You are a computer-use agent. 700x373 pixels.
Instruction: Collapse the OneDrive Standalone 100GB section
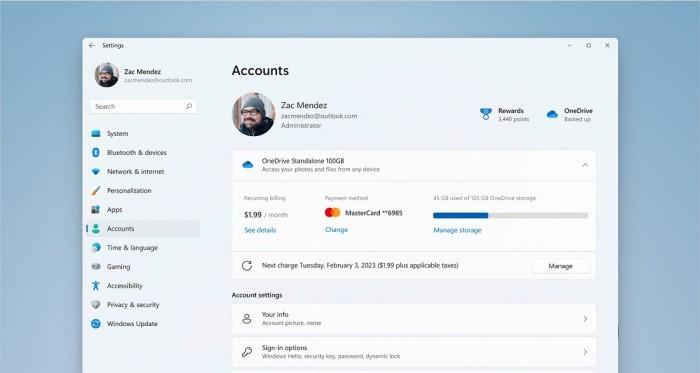585,165
